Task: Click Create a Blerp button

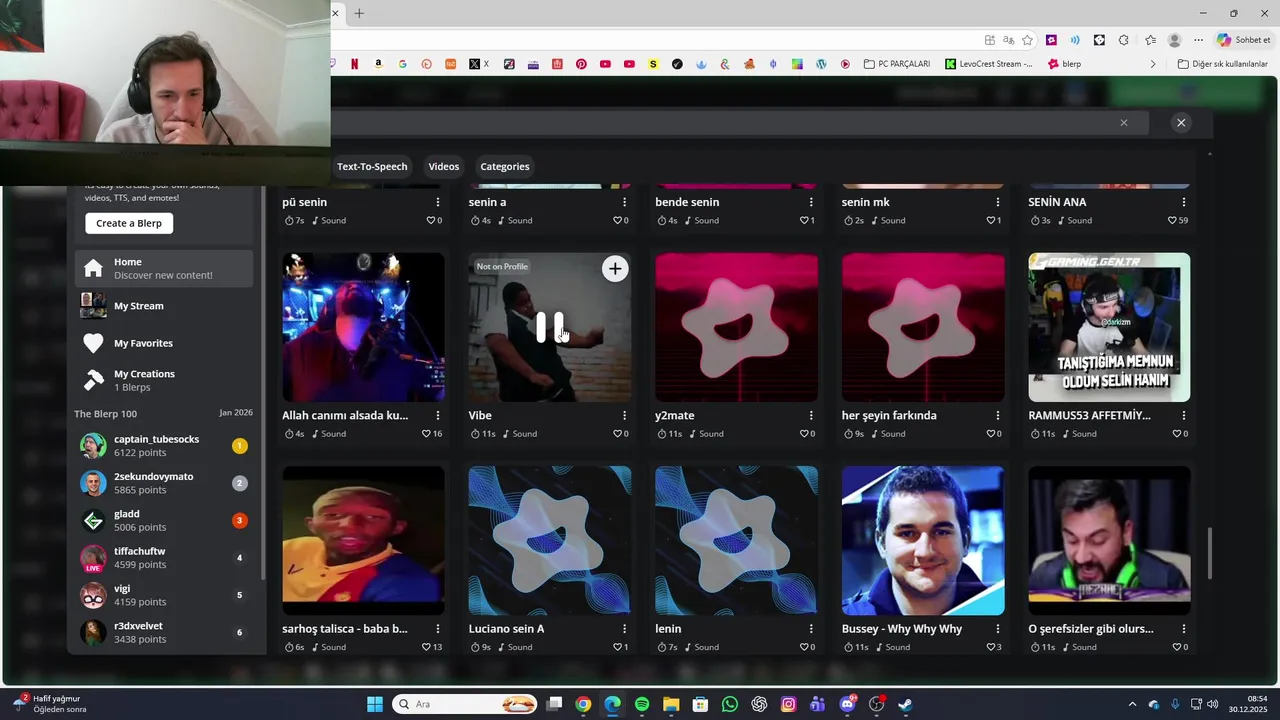Action: (129, 223)
